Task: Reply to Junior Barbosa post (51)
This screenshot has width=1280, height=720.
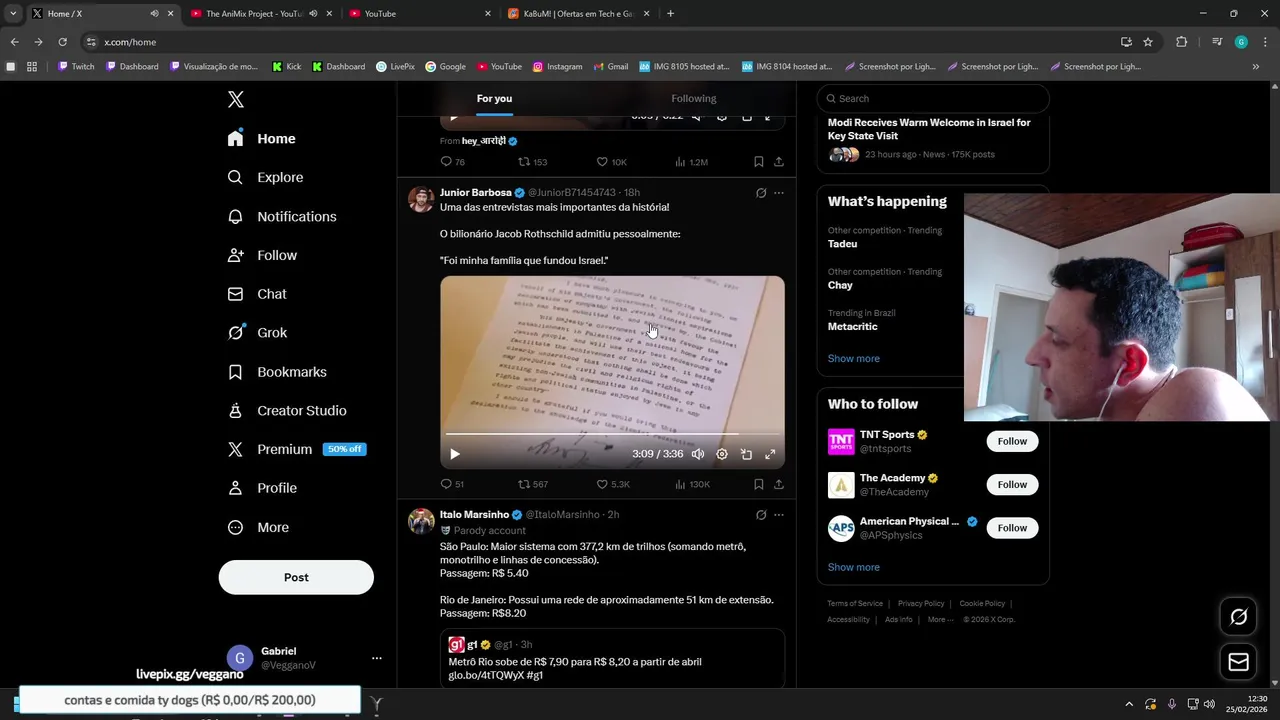Action: click(452, 484)
